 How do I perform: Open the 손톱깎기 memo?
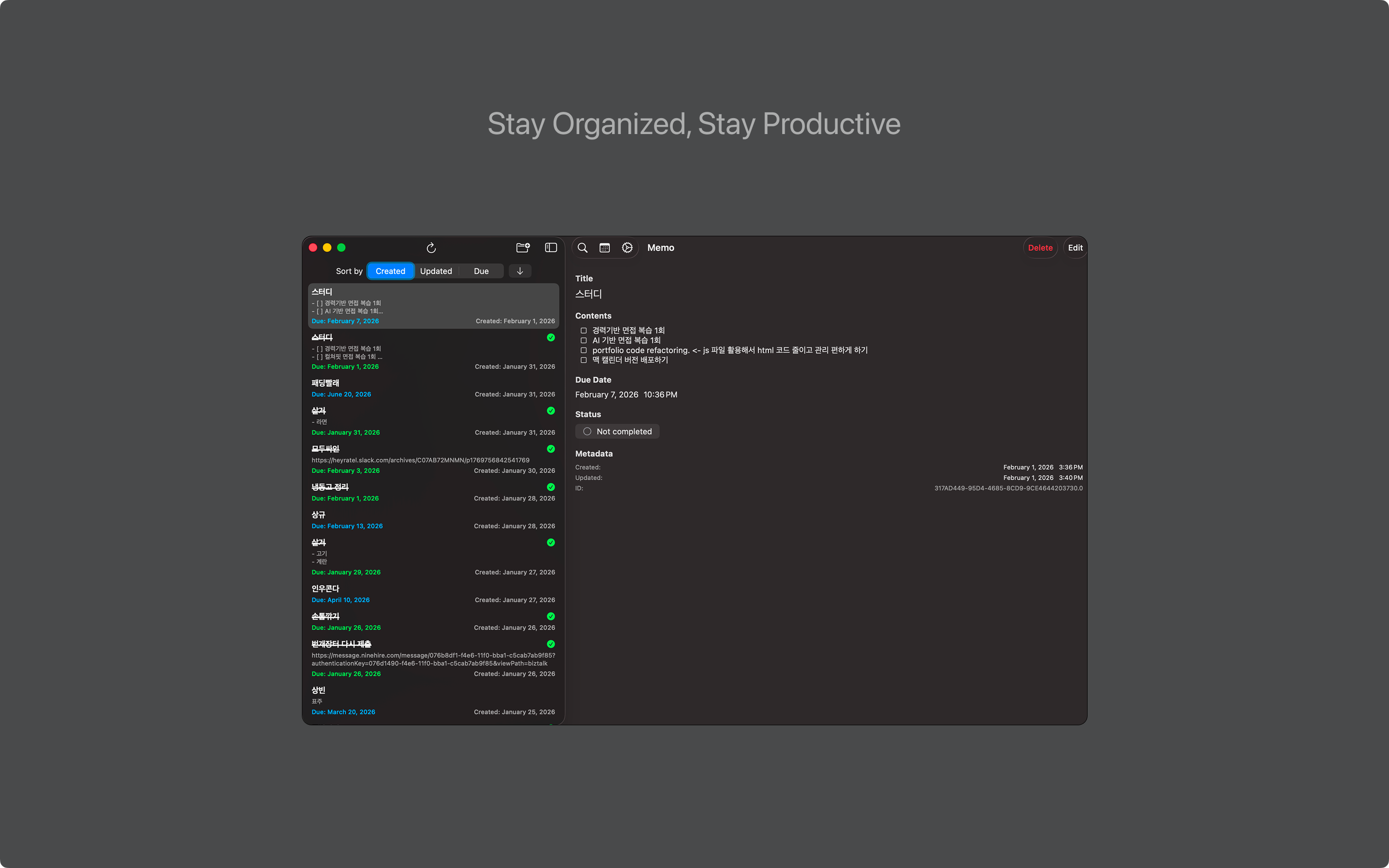click(x=434, y=622)
